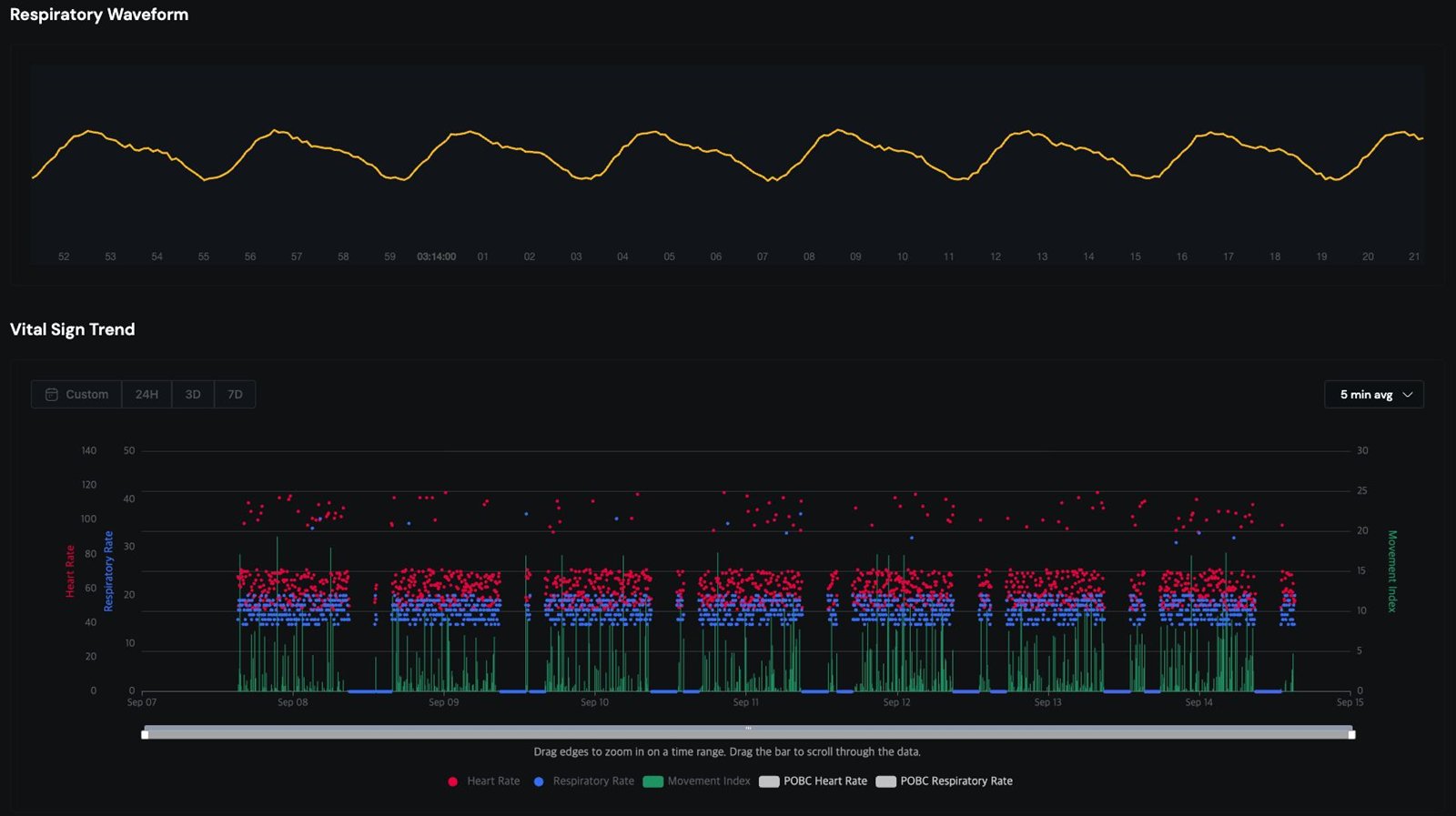1456x816 pixels.
Task: Click the blue Respiratory Rate legend dot
Action: 539,781
